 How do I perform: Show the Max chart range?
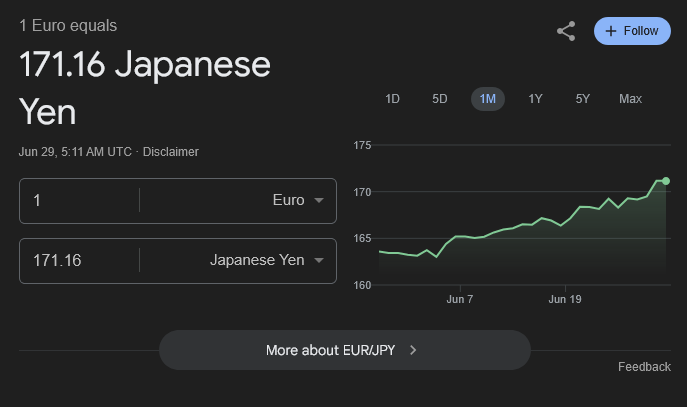630,99
